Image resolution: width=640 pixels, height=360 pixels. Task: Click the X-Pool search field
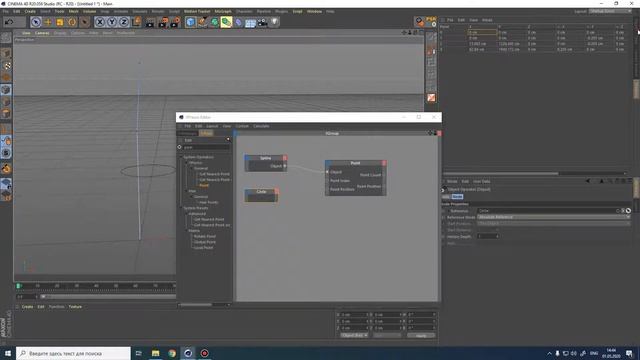(206, 147)
